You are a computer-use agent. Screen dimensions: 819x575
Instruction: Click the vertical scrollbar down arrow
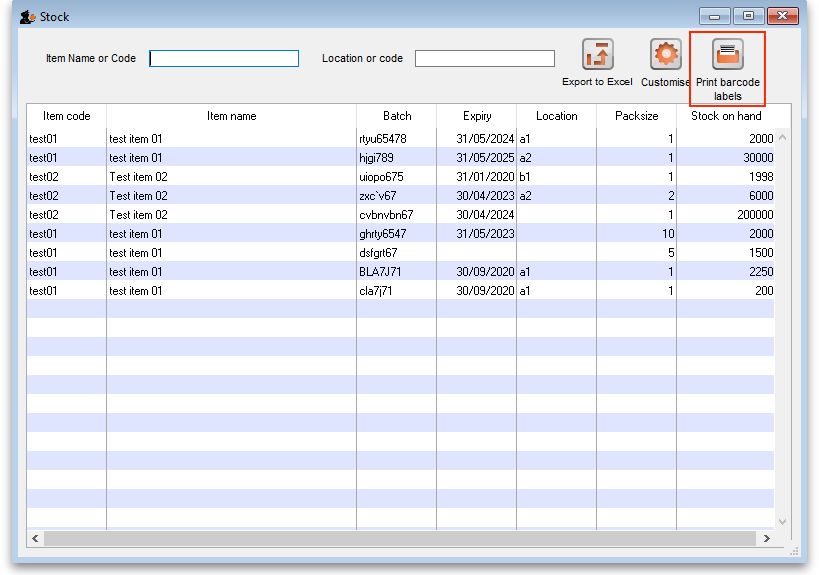click(782, 521)
